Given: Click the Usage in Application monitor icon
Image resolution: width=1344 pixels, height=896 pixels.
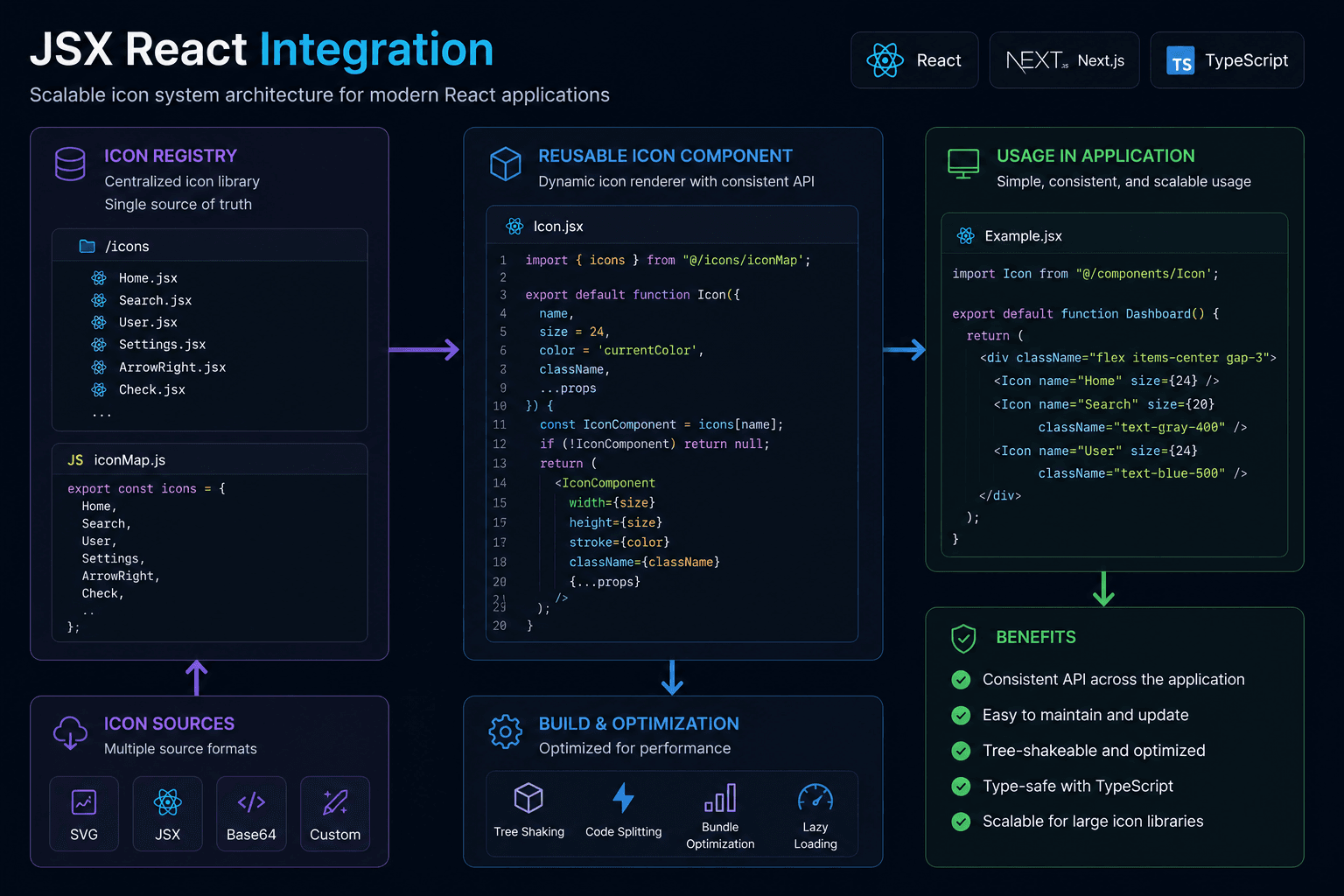Looking at the screenshot, I should (x=963, y=164).
